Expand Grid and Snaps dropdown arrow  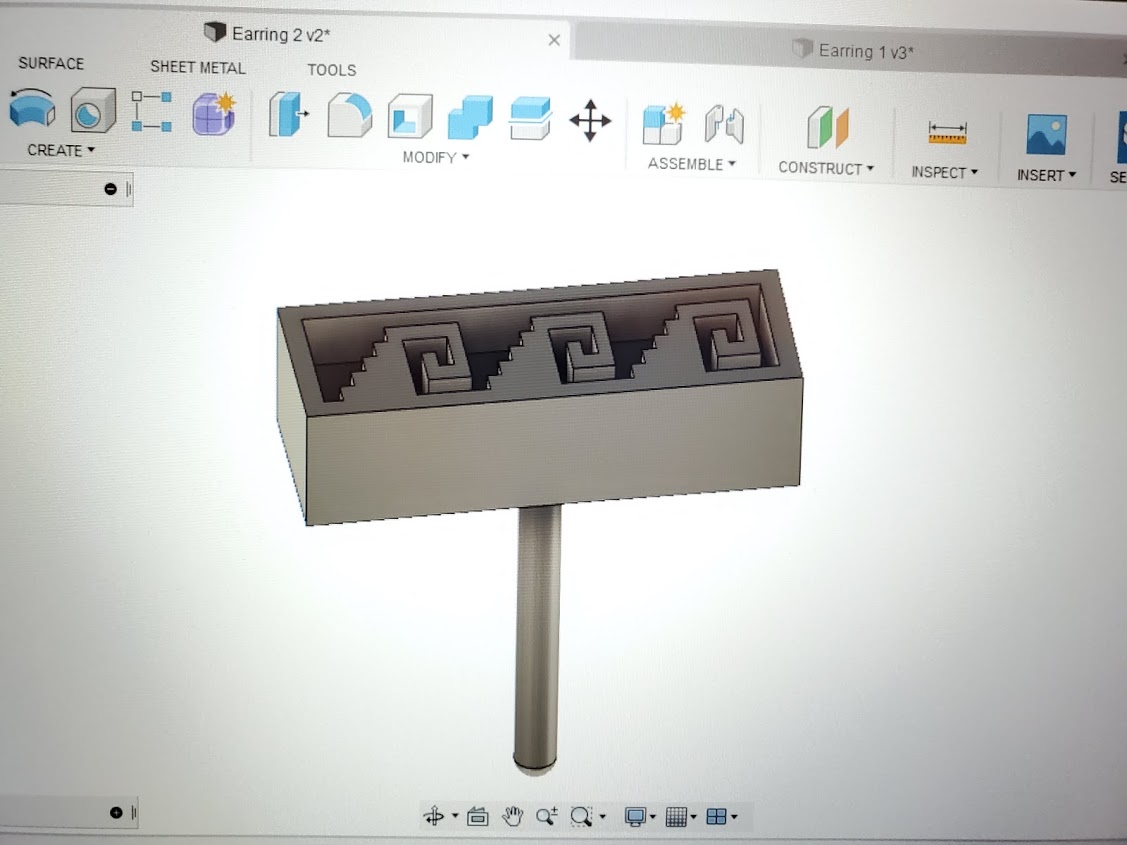click(694, 816)
